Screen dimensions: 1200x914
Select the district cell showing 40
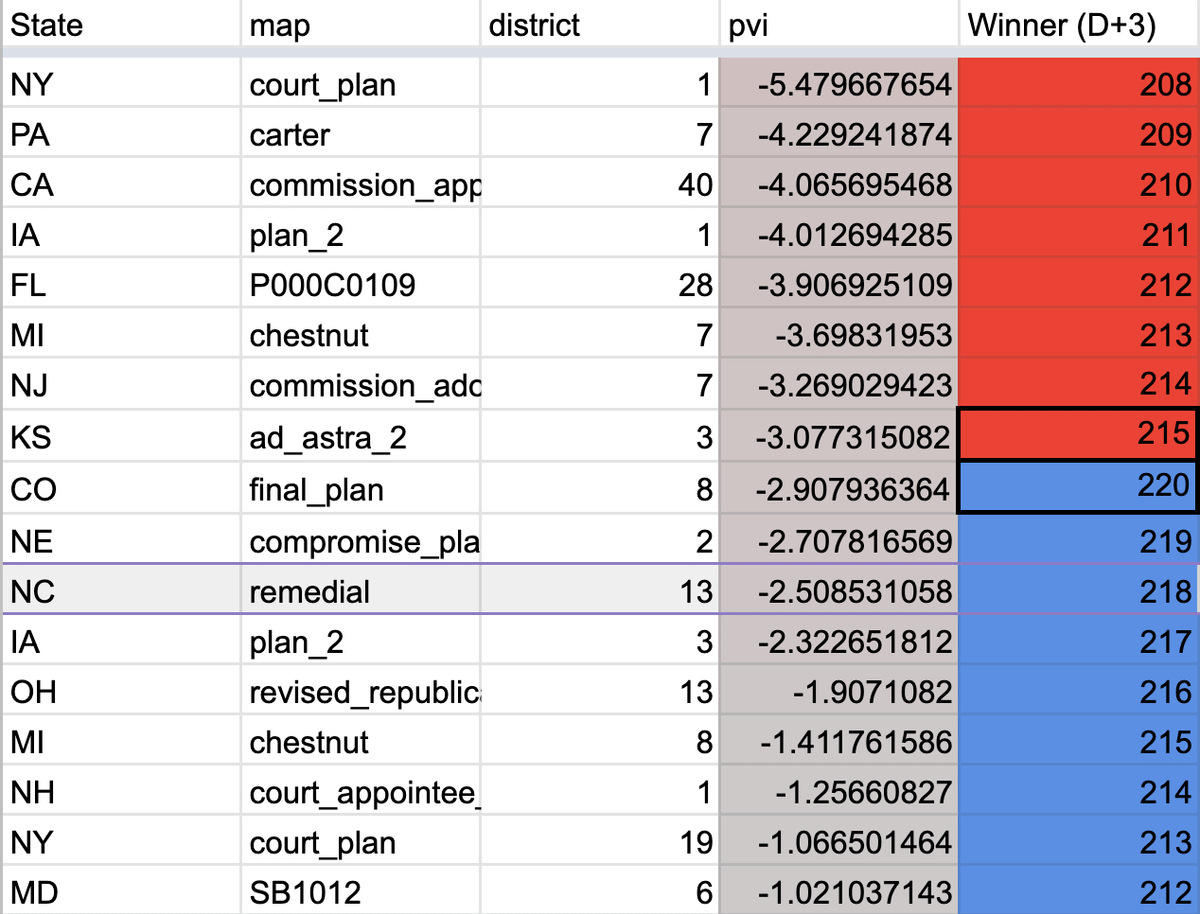pos(600,185)
